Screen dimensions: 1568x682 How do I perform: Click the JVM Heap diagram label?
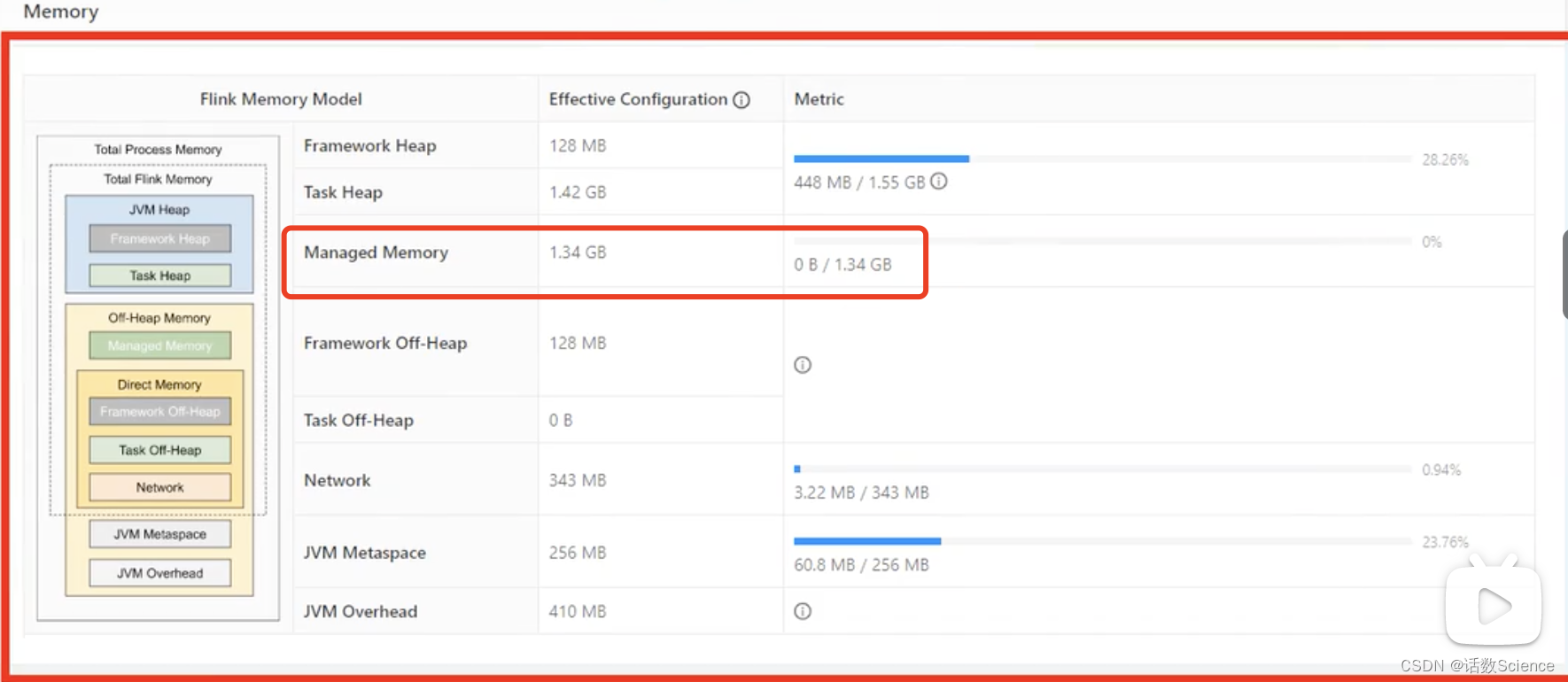[159, 210]
